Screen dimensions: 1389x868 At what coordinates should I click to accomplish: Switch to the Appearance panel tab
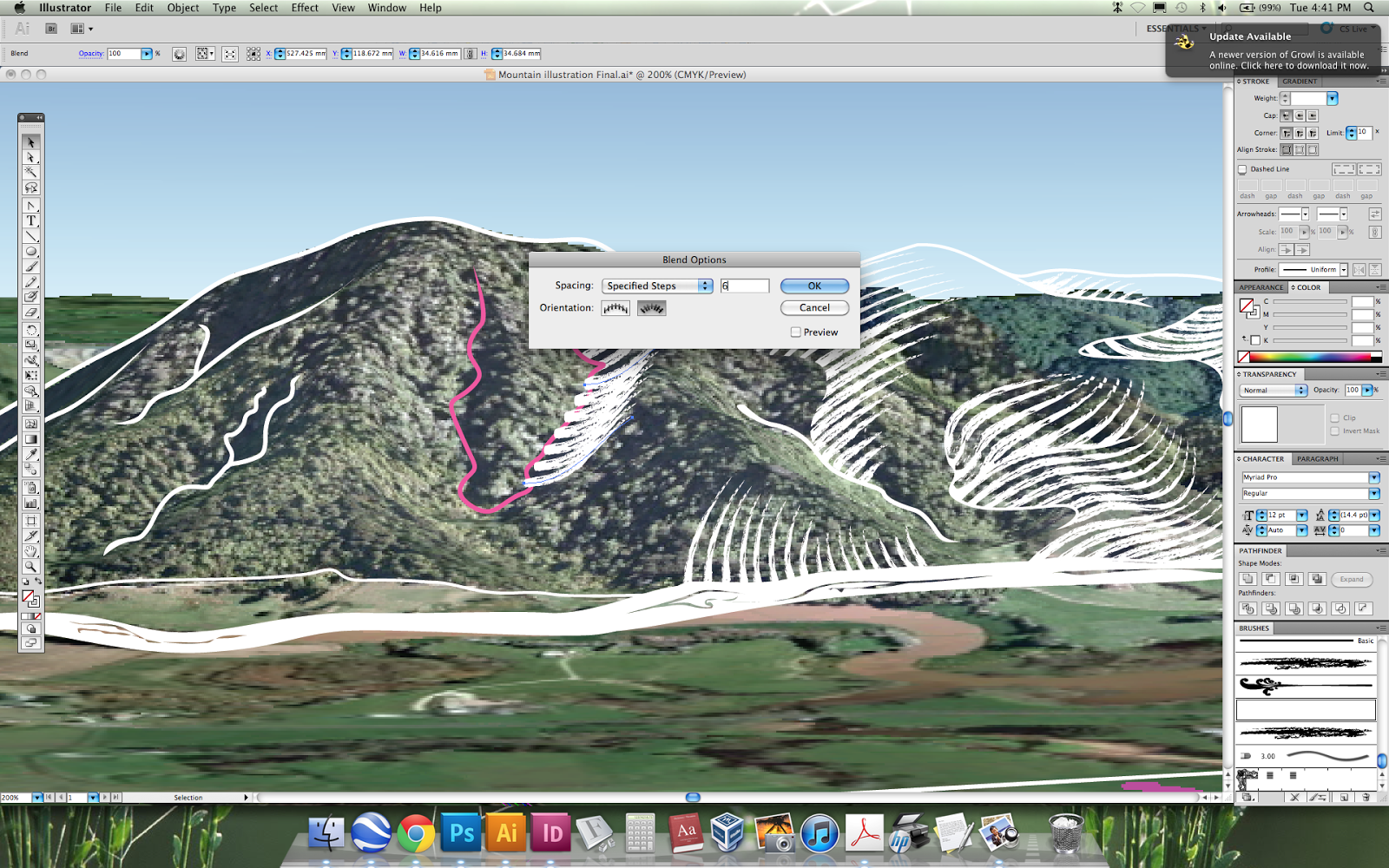tap(1261, 287)
